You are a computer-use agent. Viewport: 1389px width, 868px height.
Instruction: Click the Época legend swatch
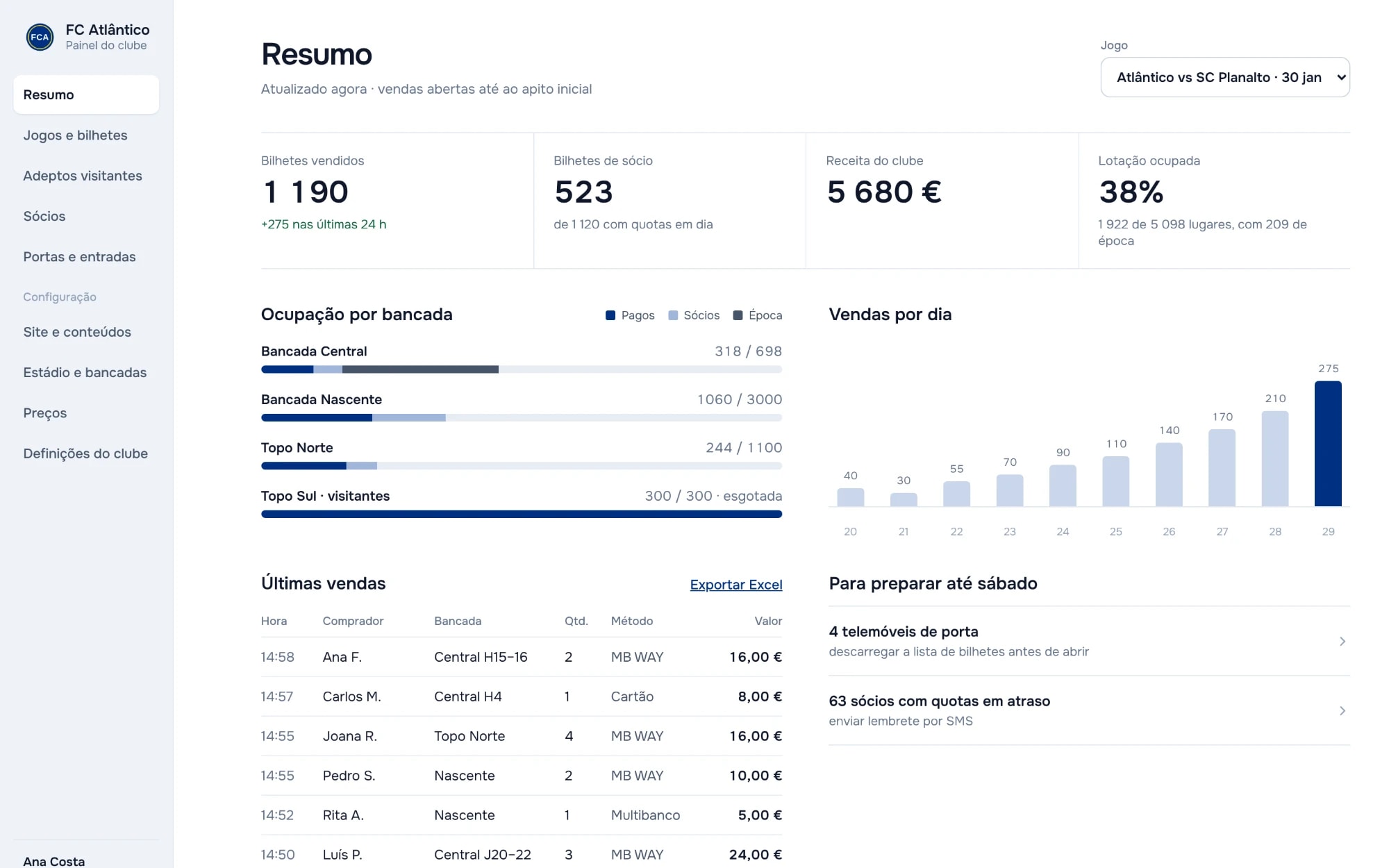click(738, 315)
